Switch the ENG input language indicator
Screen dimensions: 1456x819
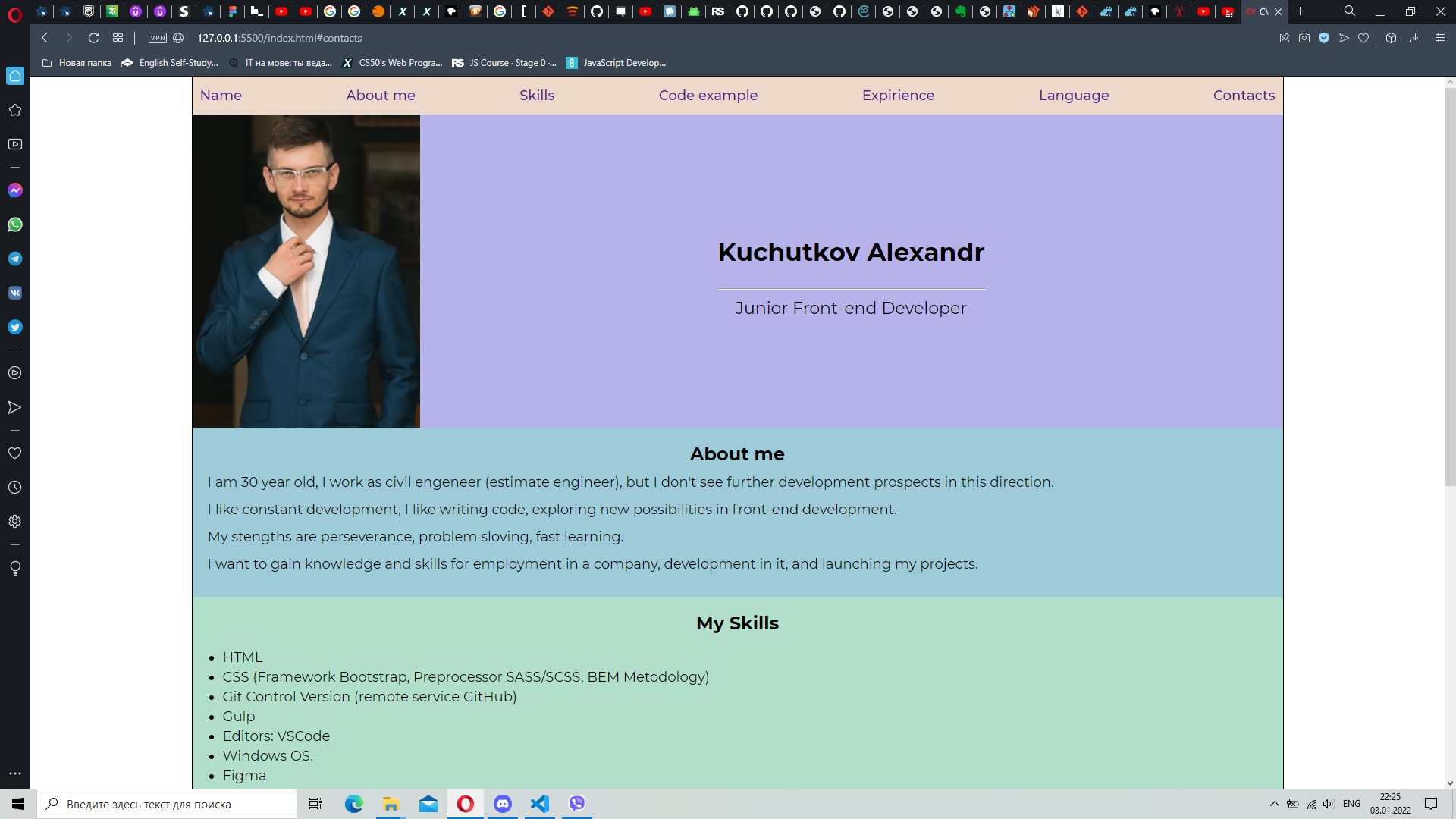(1351, 804)
